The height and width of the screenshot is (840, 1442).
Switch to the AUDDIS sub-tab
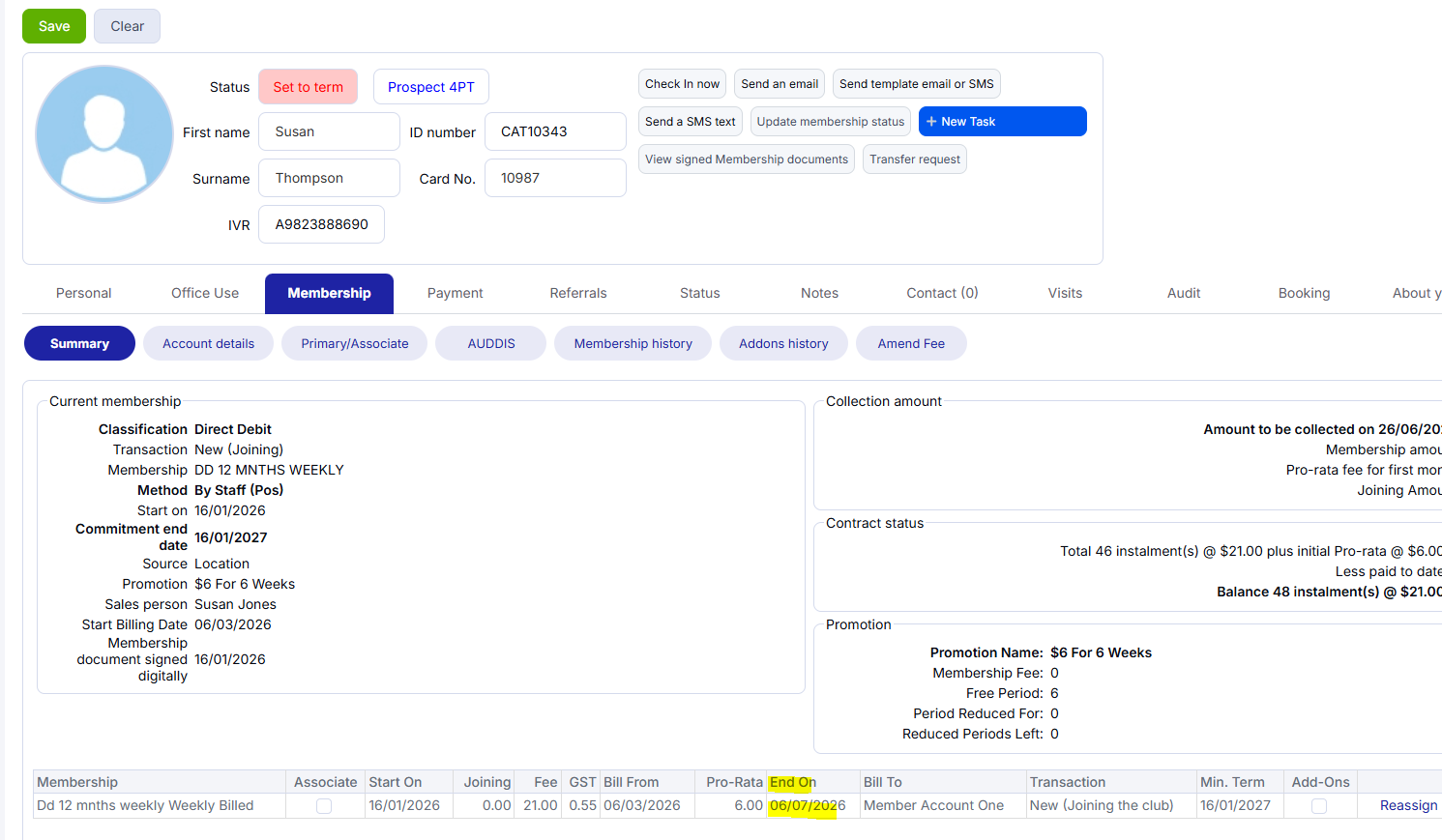point(491,343)
